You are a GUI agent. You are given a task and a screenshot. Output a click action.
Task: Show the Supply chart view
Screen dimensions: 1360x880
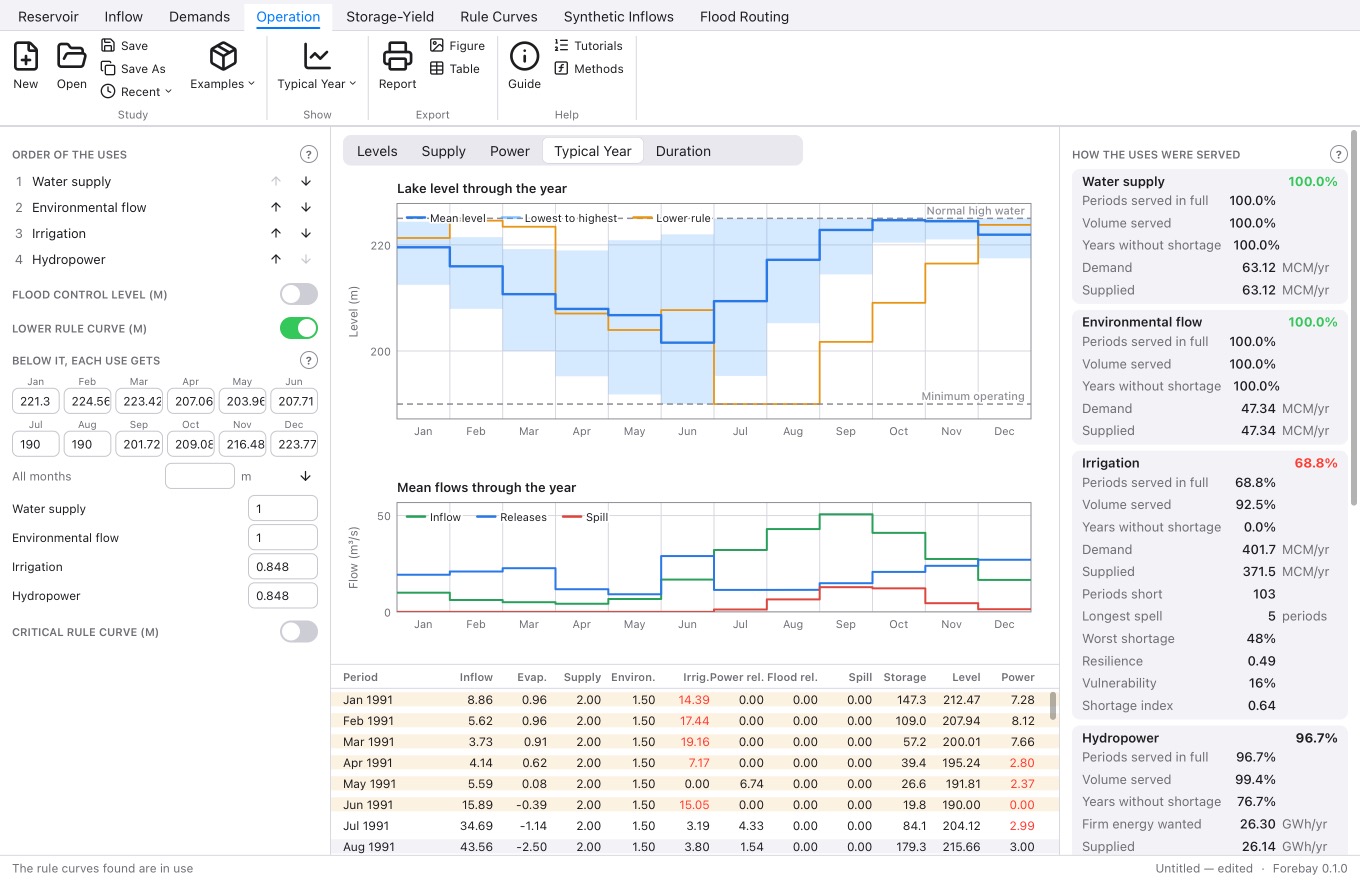[x=444, y=151]
